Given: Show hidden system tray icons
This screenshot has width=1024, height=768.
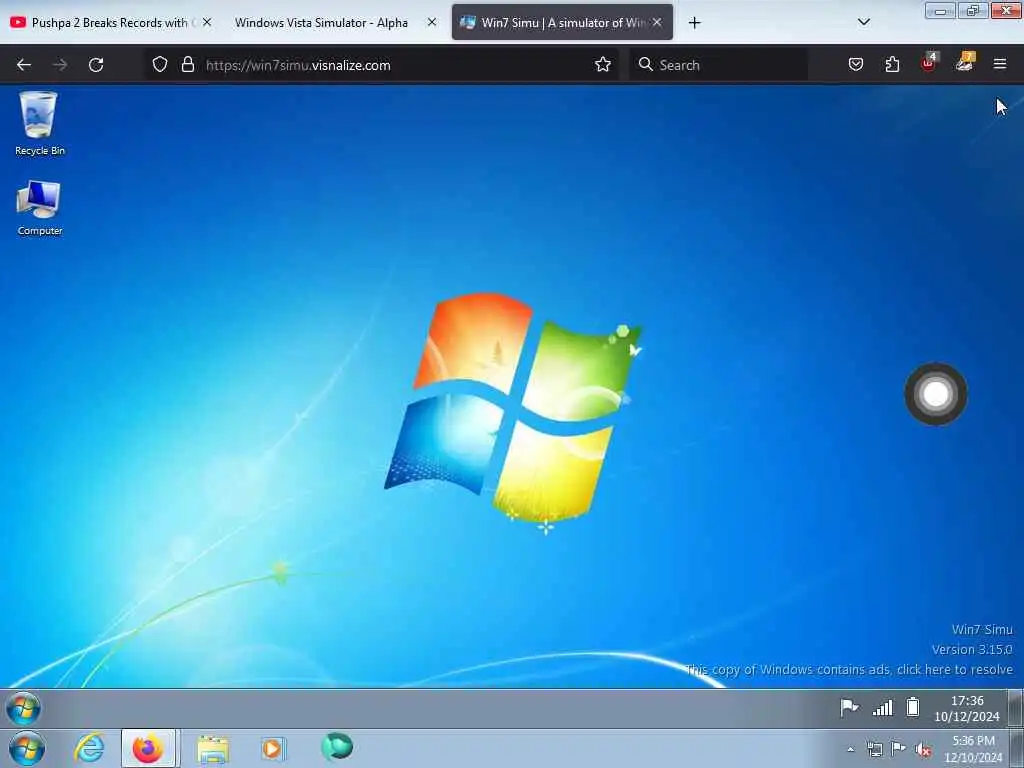Looking at the screenshot, I should pyautogui.click(x=850, y=749).
